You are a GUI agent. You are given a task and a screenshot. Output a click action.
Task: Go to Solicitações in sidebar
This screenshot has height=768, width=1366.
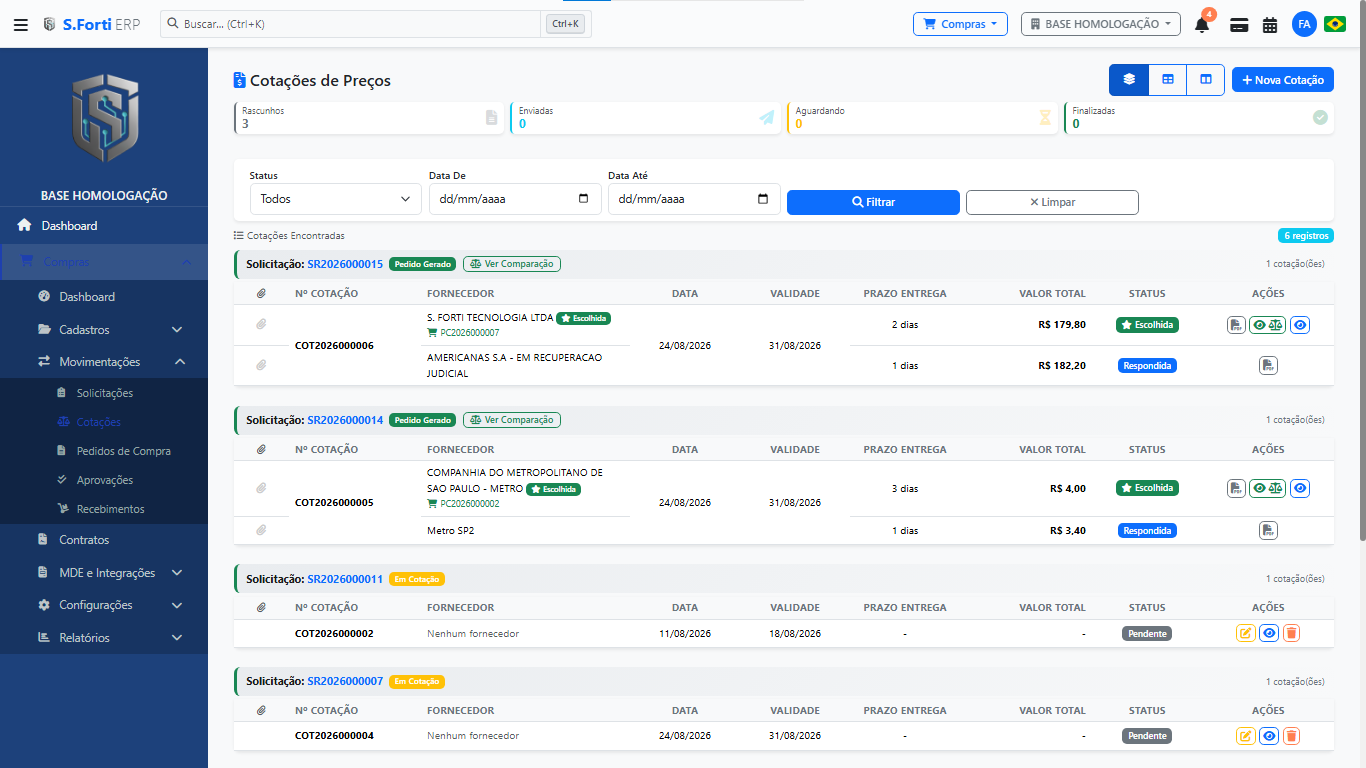[x=104, y=393]
